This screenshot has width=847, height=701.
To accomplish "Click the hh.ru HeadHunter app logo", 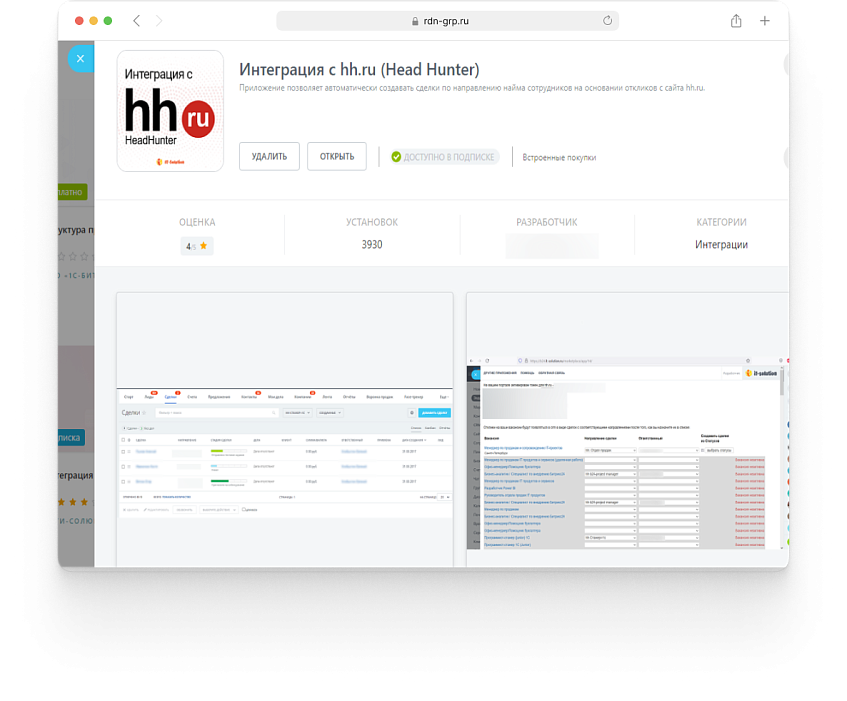I will (170, 111).
